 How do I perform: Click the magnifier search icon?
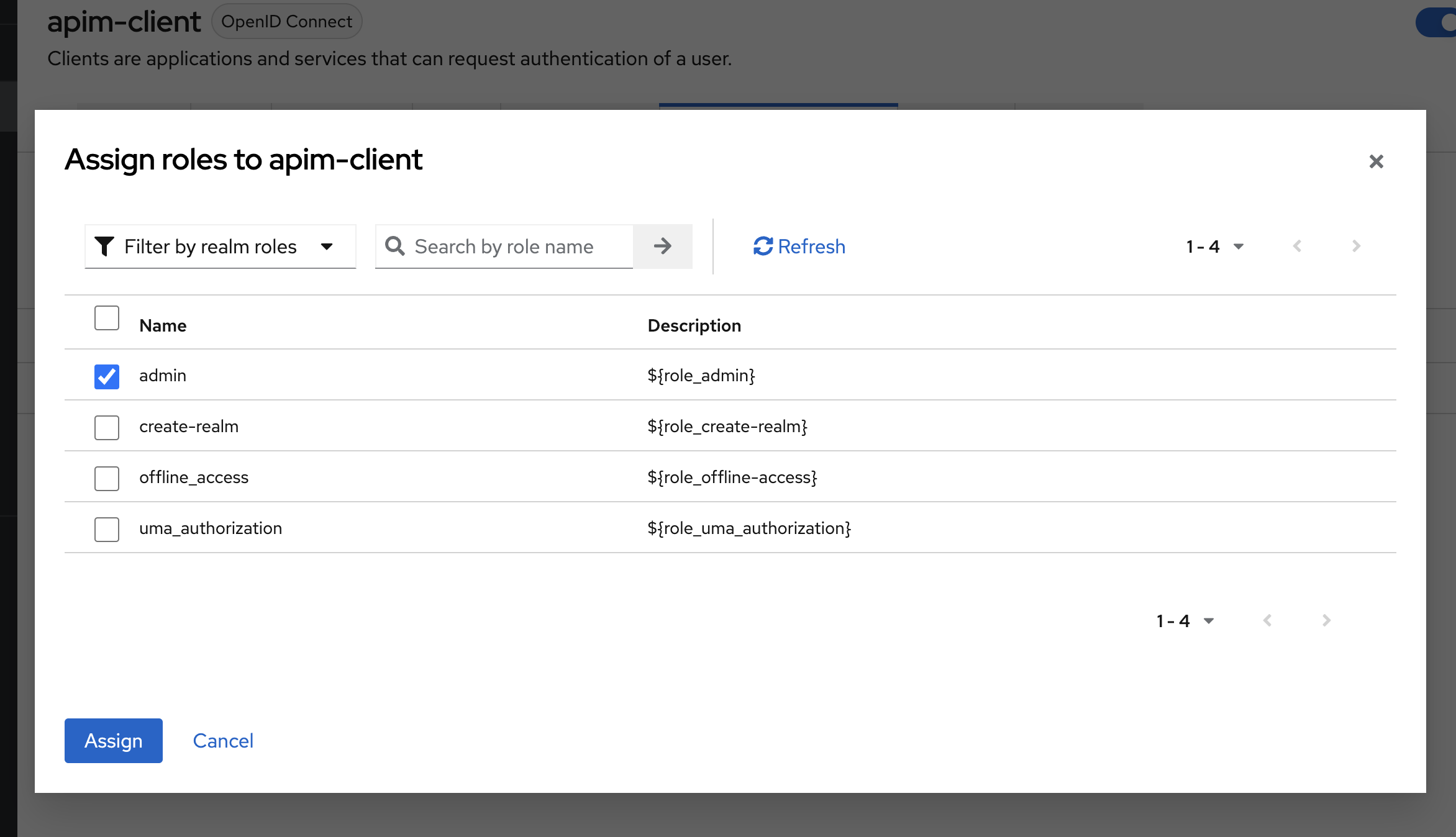(x=395, y=247)
